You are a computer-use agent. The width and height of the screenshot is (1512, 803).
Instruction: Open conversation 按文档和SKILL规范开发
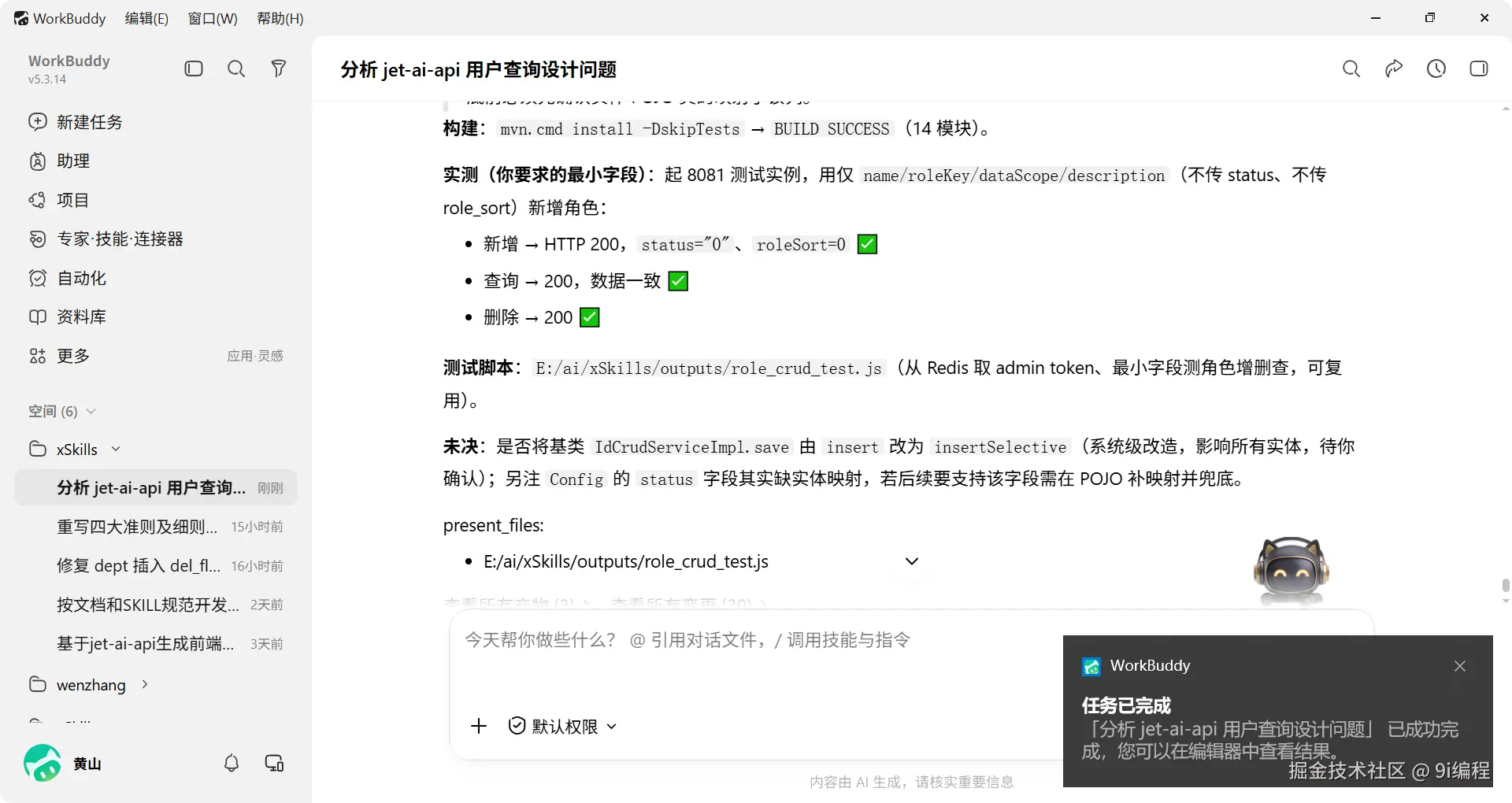[156, 605]
